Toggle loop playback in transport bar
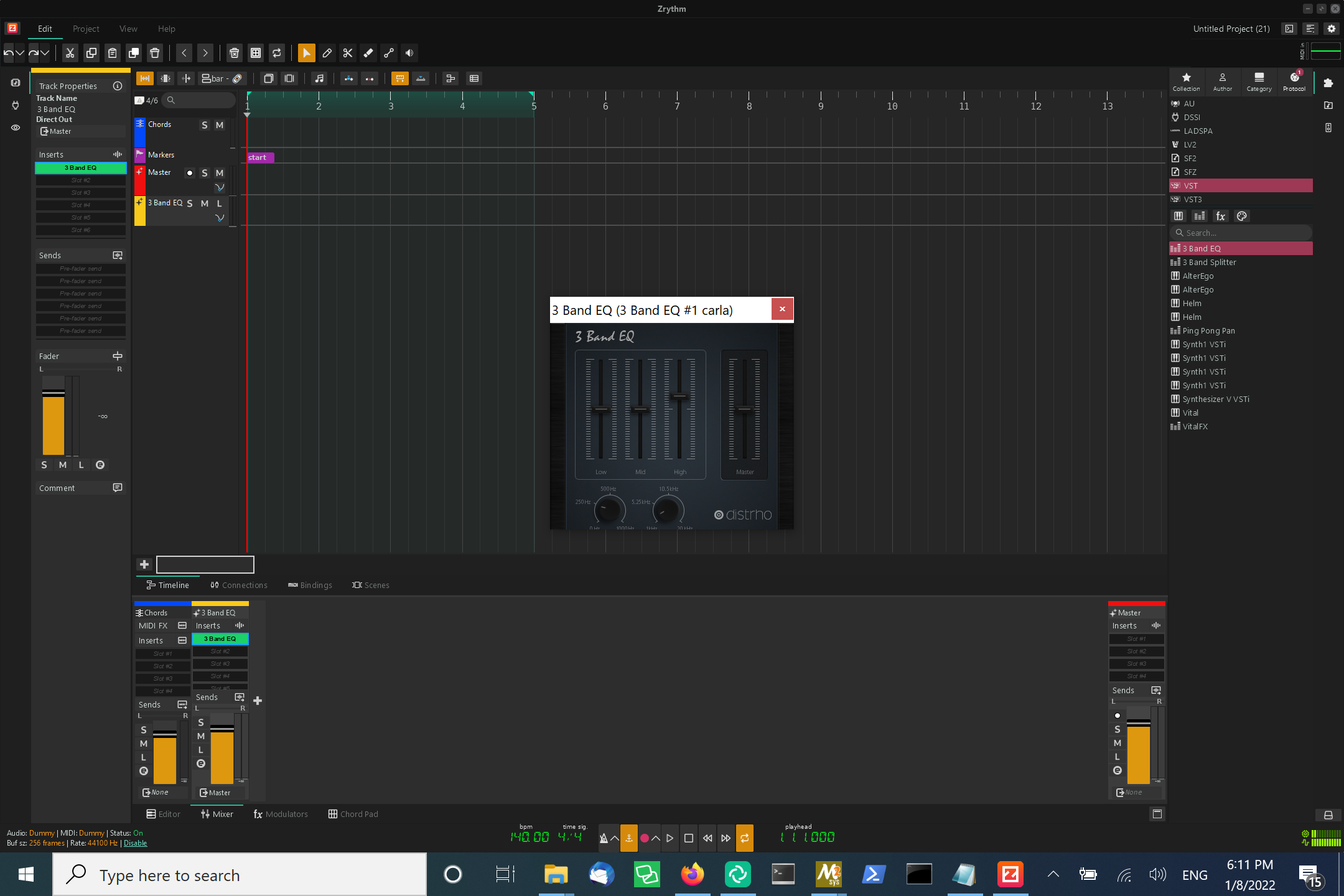Viewport: 1344px width, 896px height. tap(745, 838)
